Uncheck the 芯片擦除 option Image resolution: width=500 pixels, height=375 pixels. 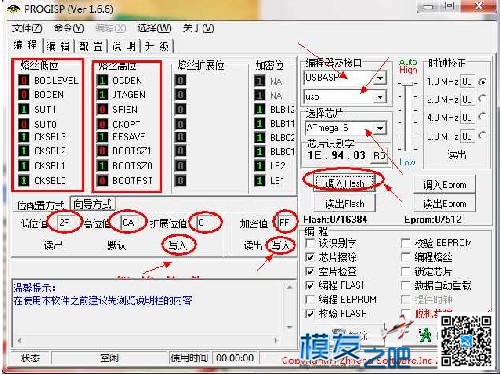click(x=310, y=257)
